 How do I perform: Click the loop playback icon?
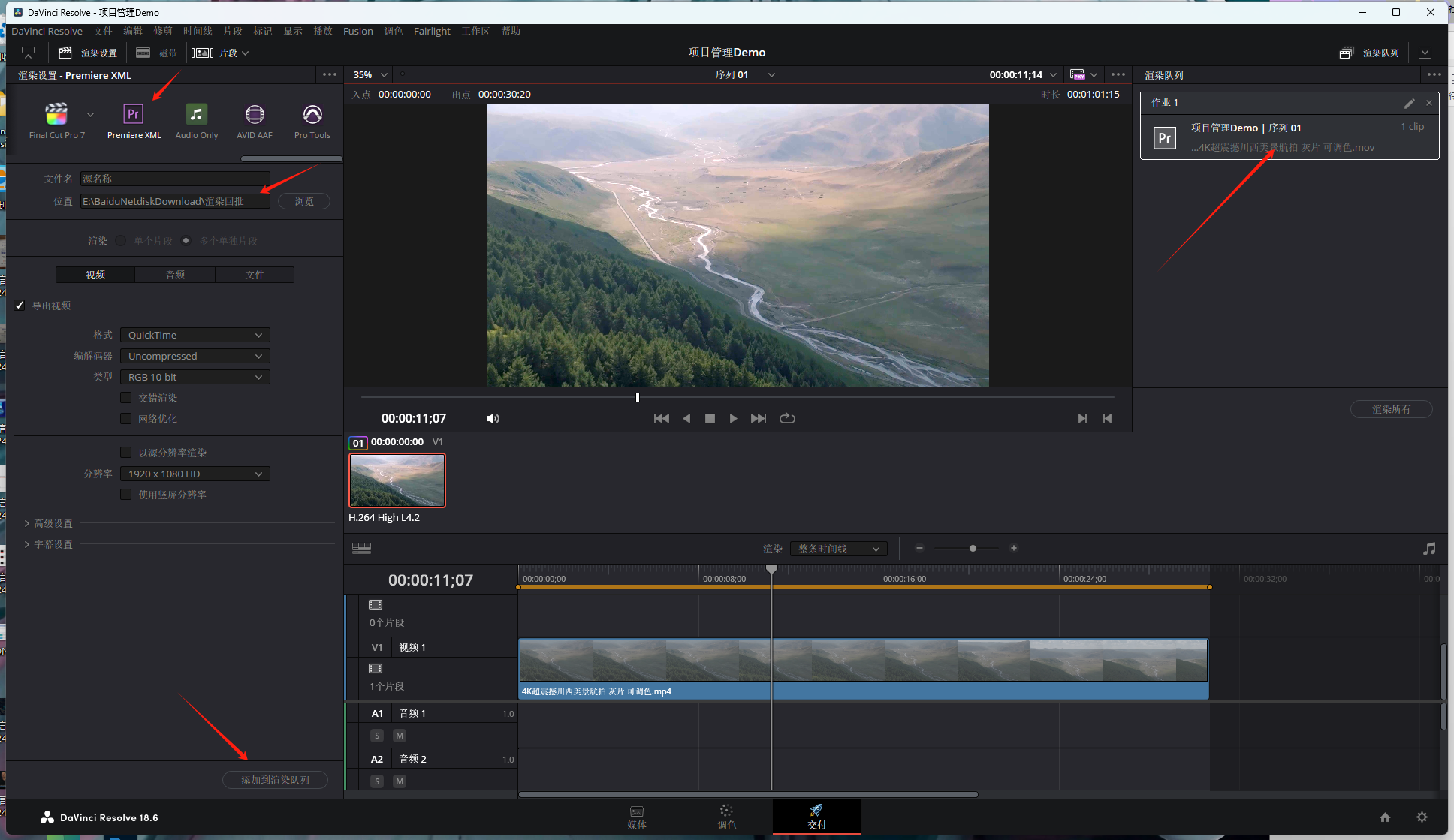[787, 418]
